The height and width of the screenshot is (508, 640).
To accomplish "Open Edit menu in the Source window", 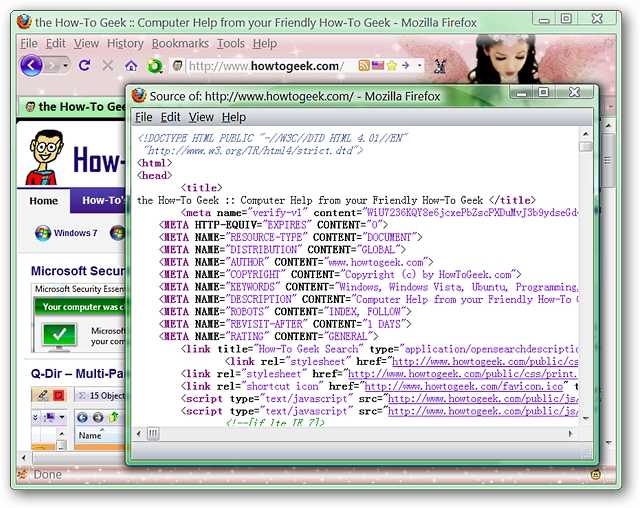I will coord(170,117).
